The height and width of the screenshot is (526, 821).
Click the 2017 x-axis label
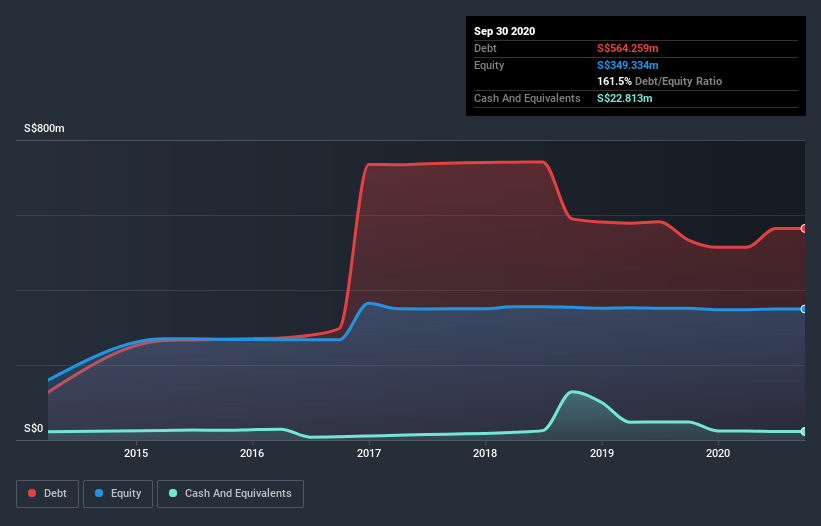pyautogui.click(x=369, y=453)
